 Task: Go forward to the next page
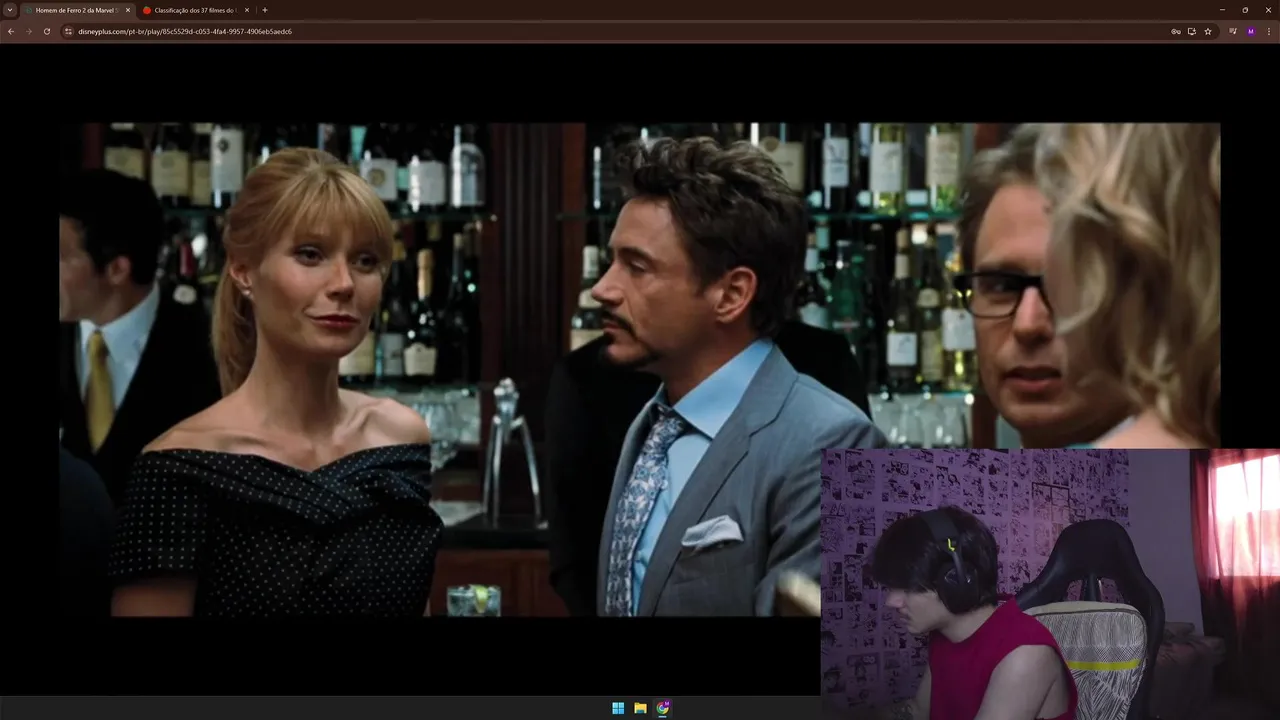28,31
